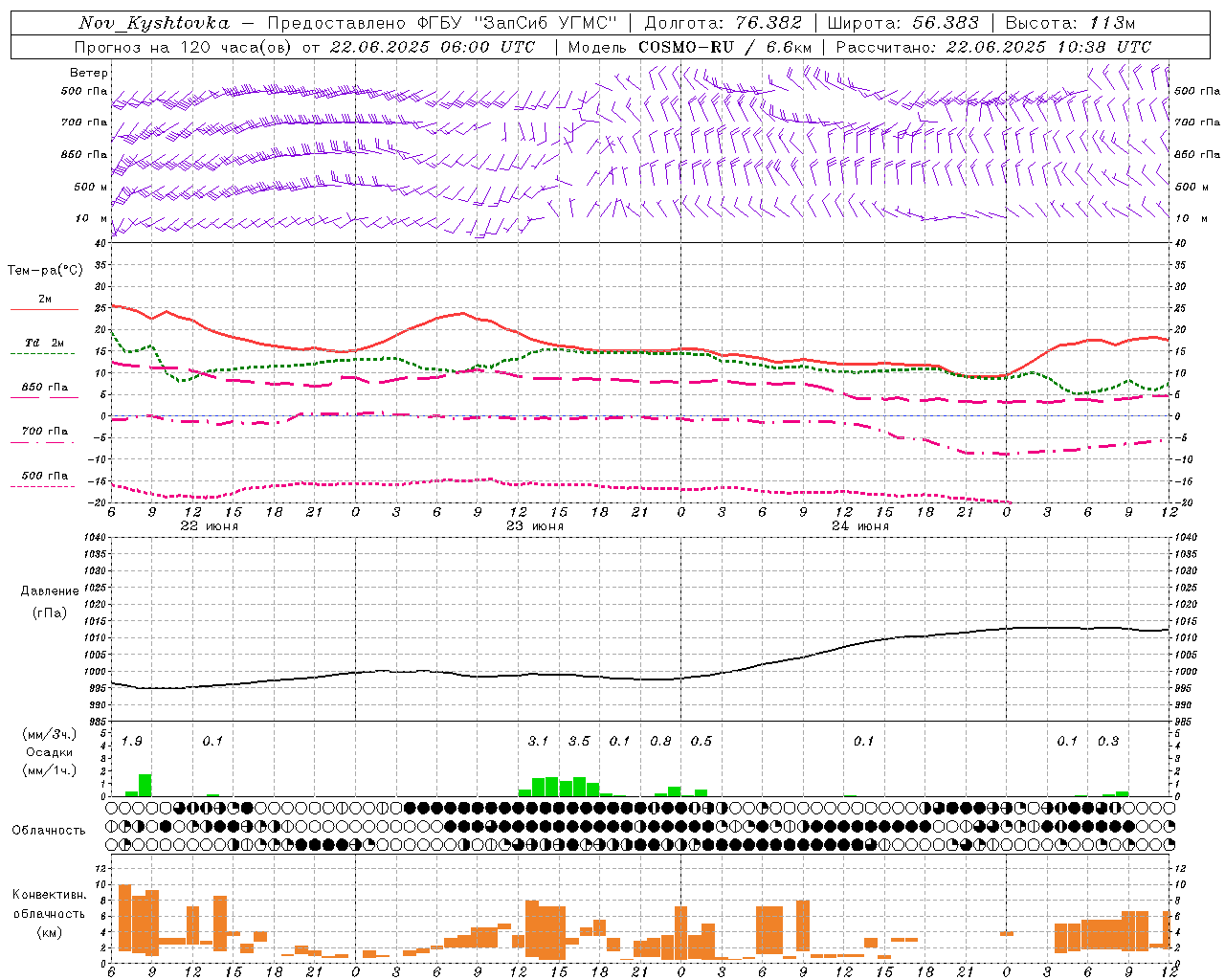Click the 24 июня date label

pyautogui.click(x=860, y=526)
